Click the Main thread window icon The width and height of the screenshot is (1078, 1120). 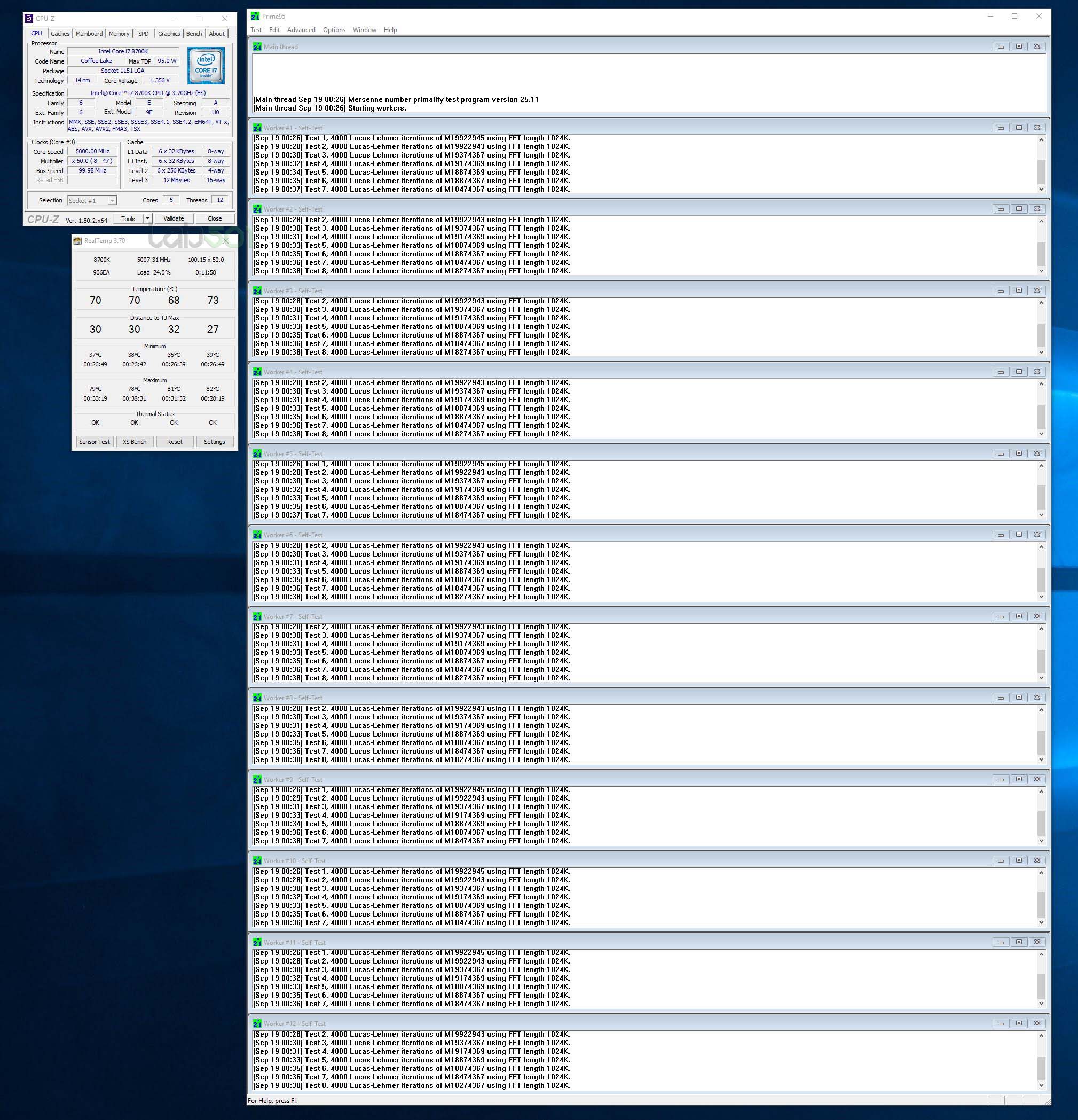257,46
